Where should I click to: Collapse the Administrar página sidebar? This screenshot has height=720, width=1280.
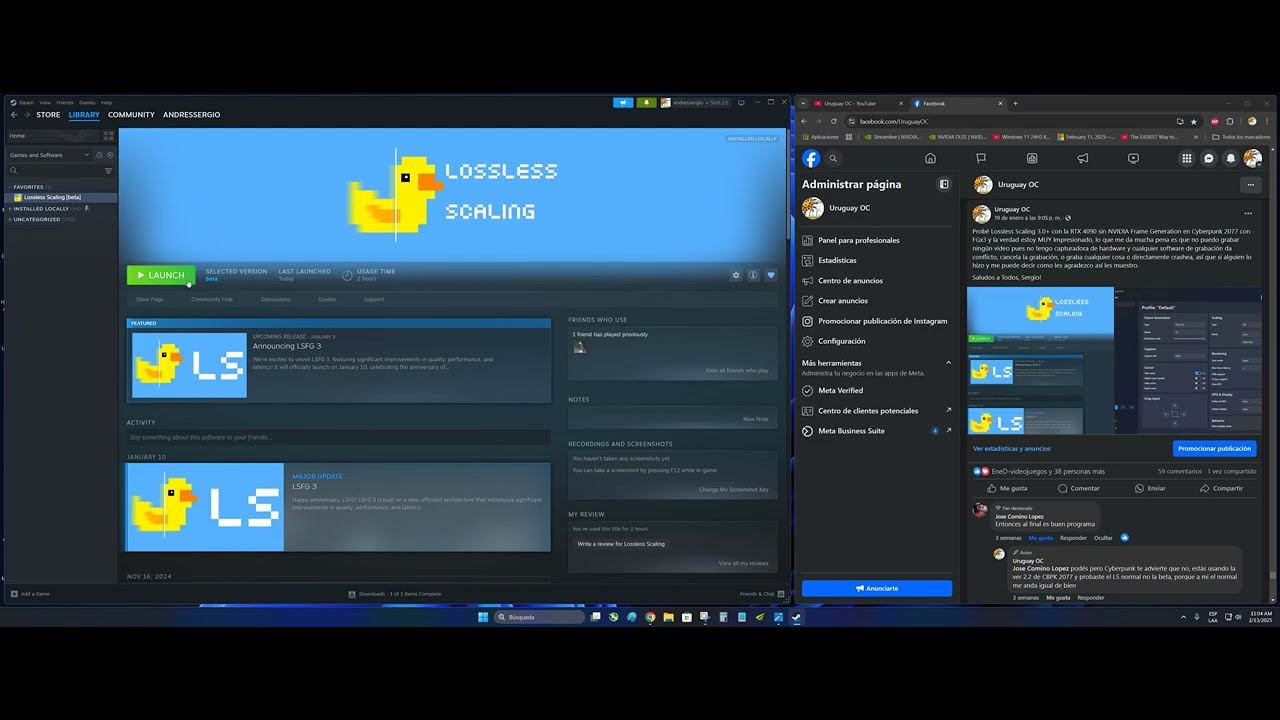click(x=943, y=184)
